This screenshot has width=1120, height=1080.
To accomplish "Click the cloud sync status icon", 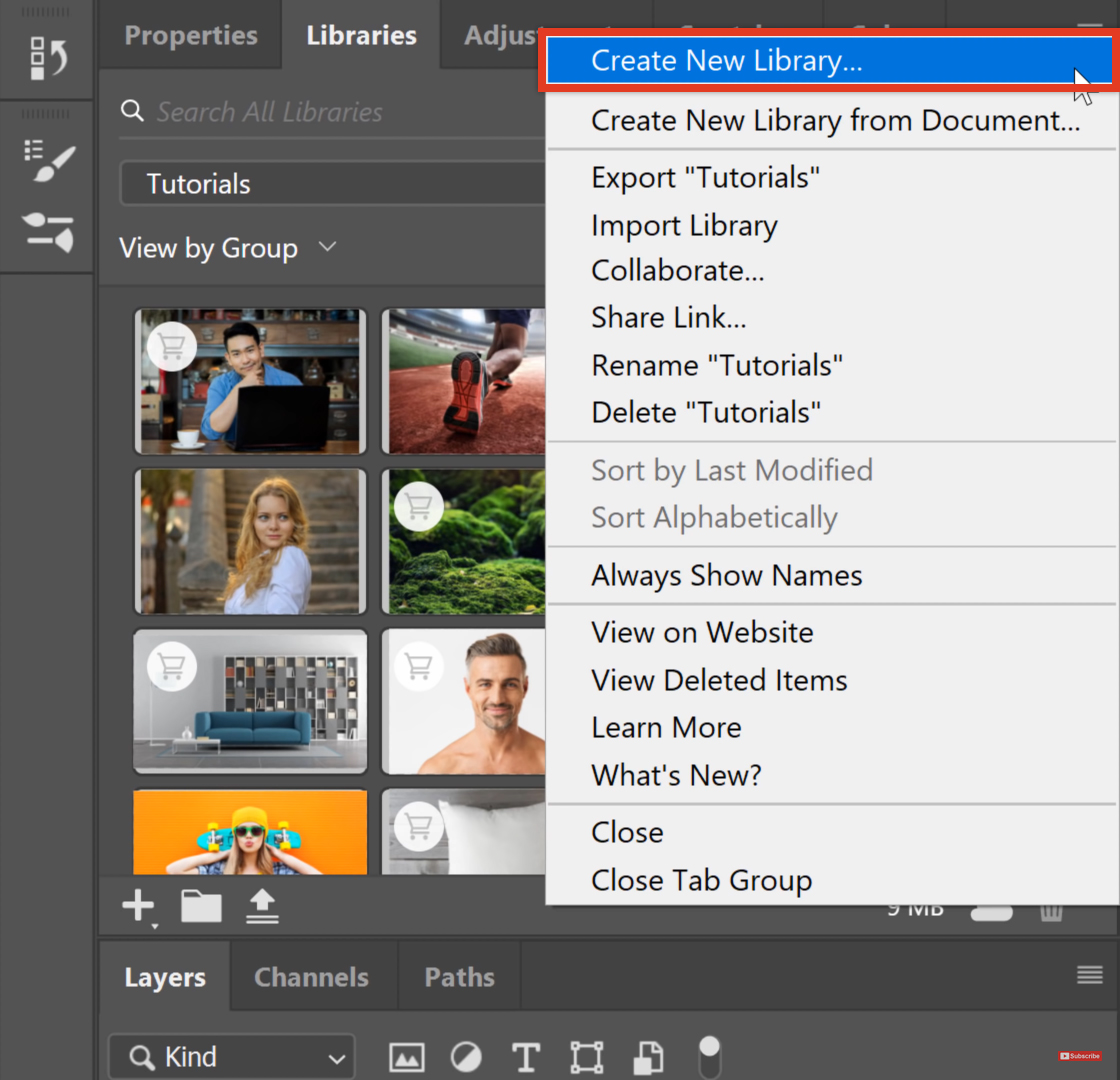I will 991,913.
